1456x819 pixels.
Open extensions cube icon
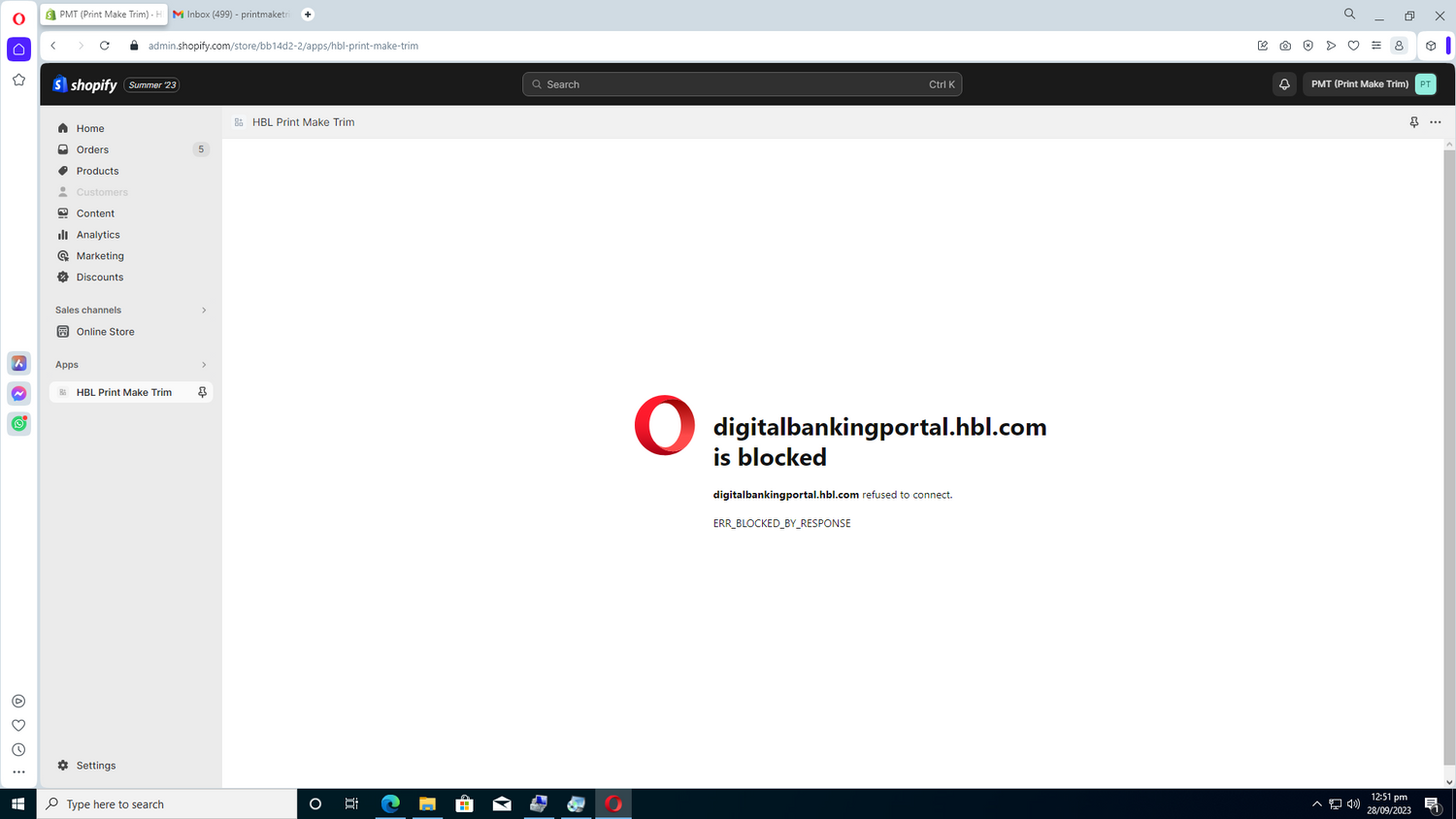pos(1431,46)
